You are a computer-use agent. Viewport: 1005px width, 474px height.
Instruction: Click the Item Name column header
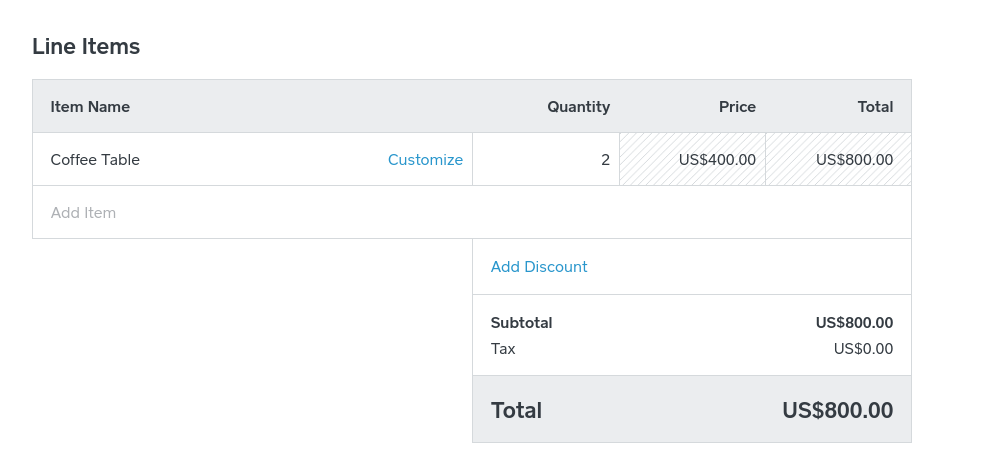pos(90,107)
